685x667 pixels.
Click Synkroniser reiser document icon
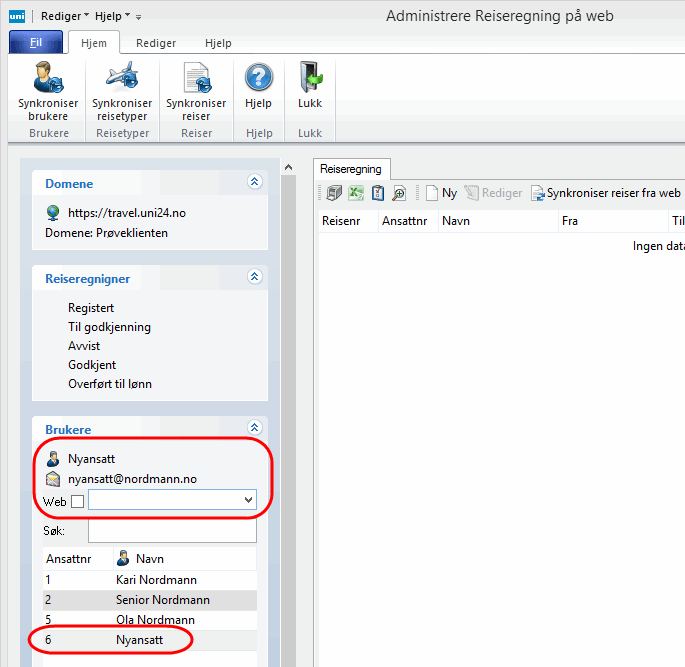pyautogui.click(x=196, y=79)
